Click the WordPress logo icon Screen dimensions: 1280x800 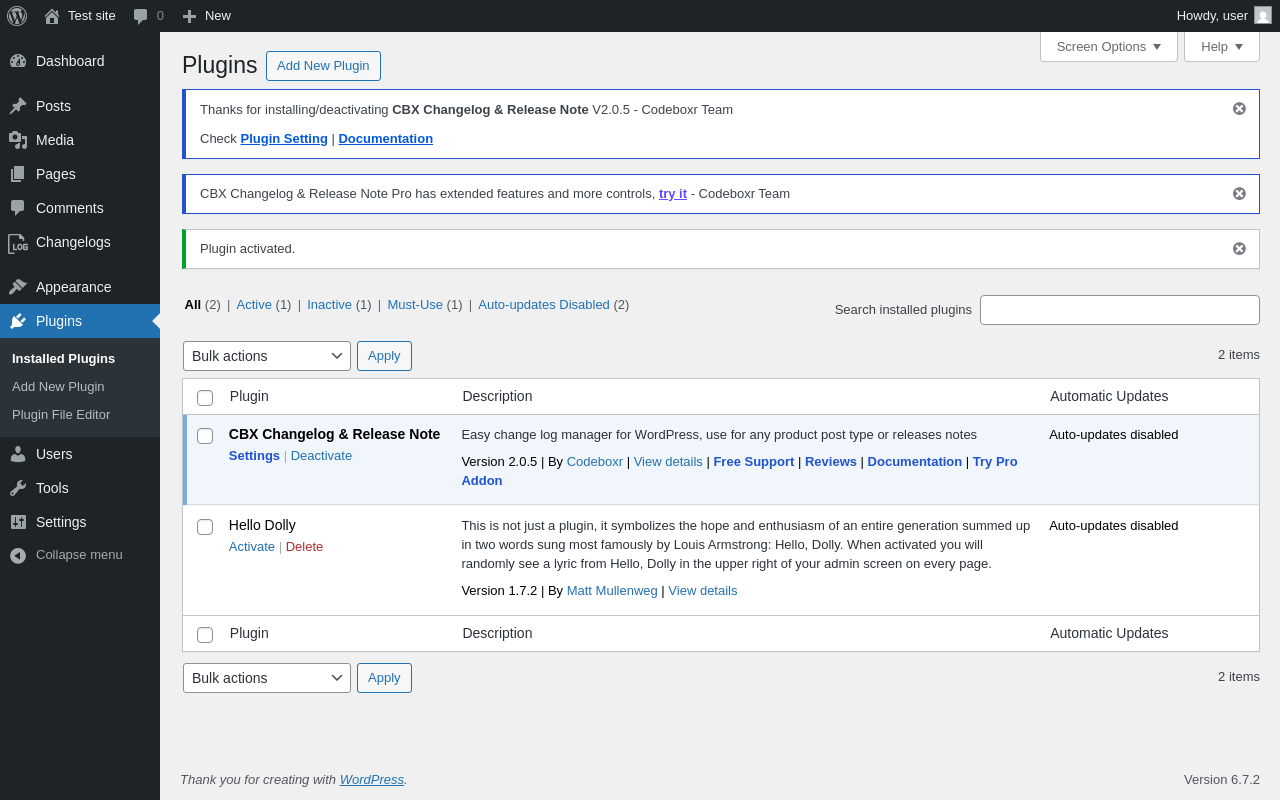coord(17,16)
